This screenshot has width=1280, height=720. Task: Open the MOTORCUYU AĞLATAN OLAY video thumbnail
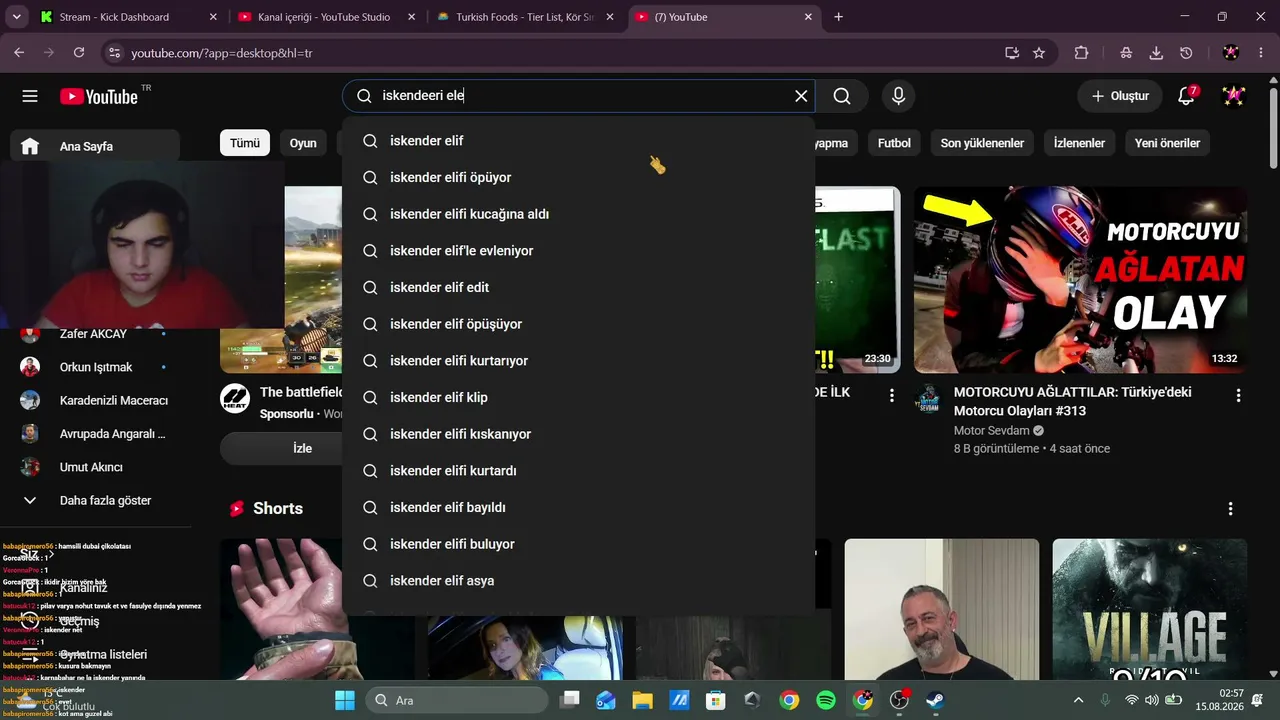click(1080, 280)
